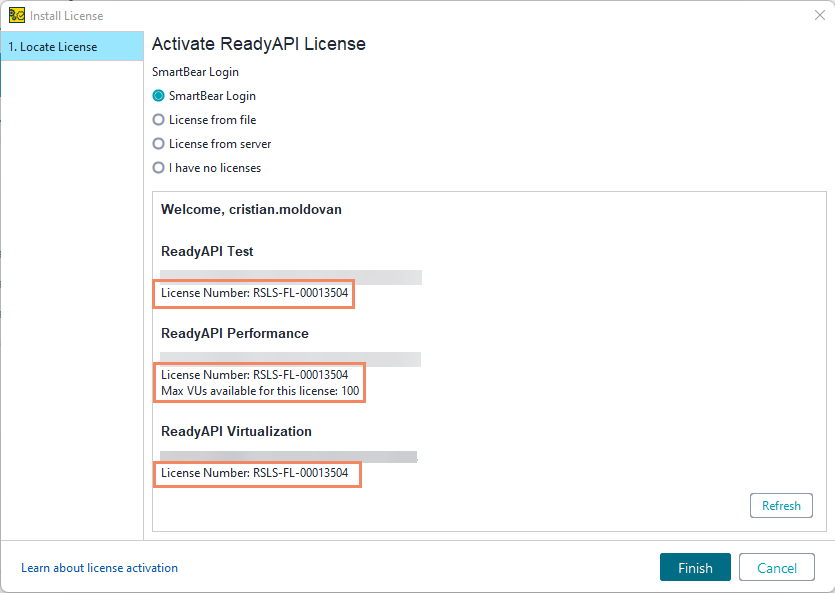The image size is (835, 593).
Task: Click the License Number under ReadyAPI Test
Action: [255, 293]
